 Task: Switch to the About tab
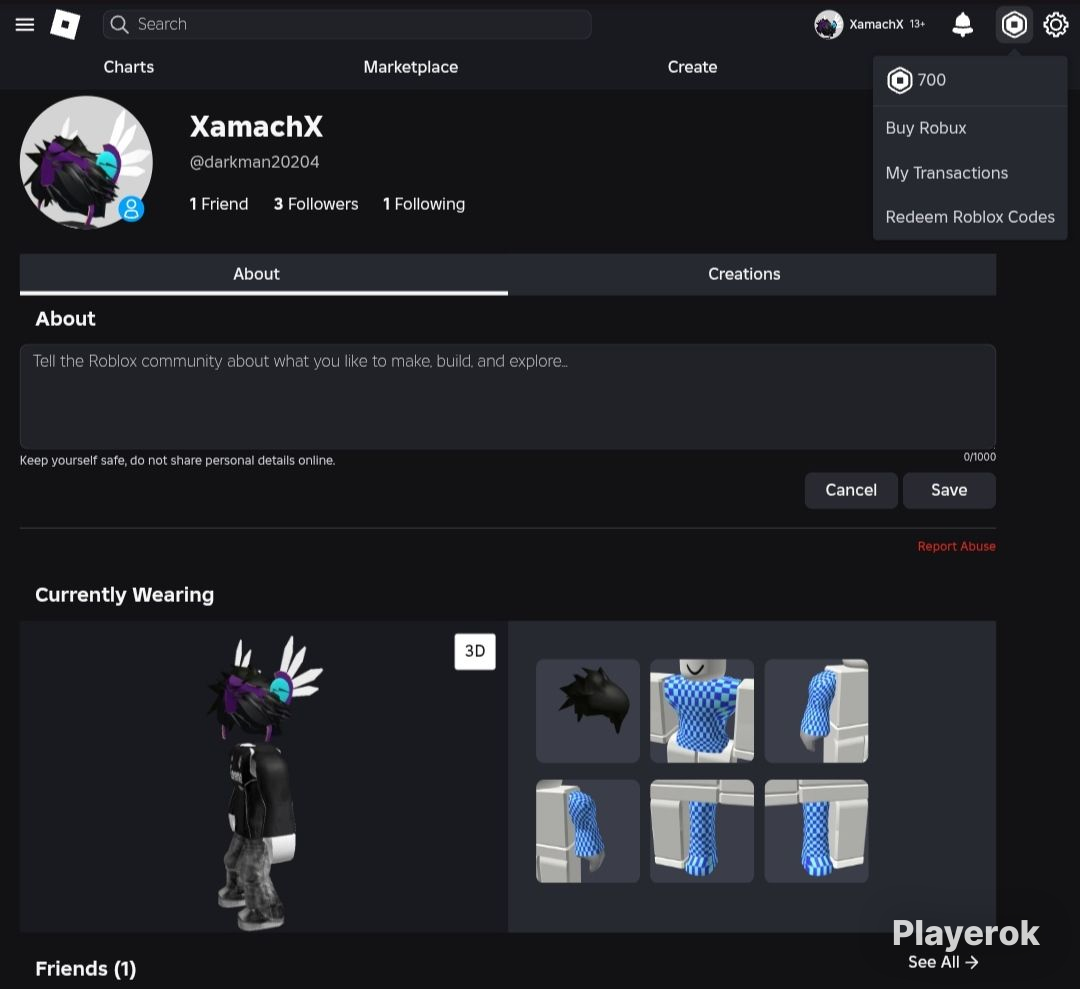pos(264,274)
